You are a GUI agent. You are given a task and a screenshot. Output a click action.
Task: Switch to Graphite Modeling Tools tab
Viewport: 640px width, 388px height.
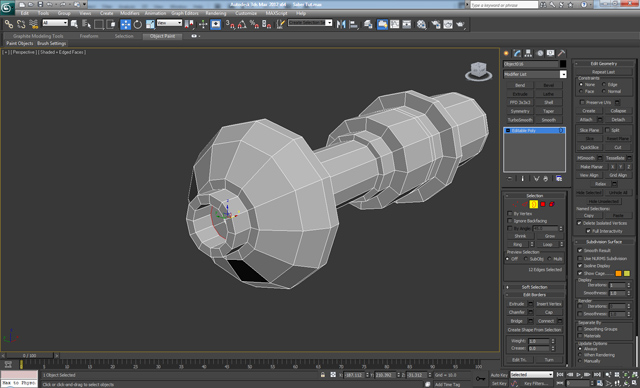(x=38, y=36)
